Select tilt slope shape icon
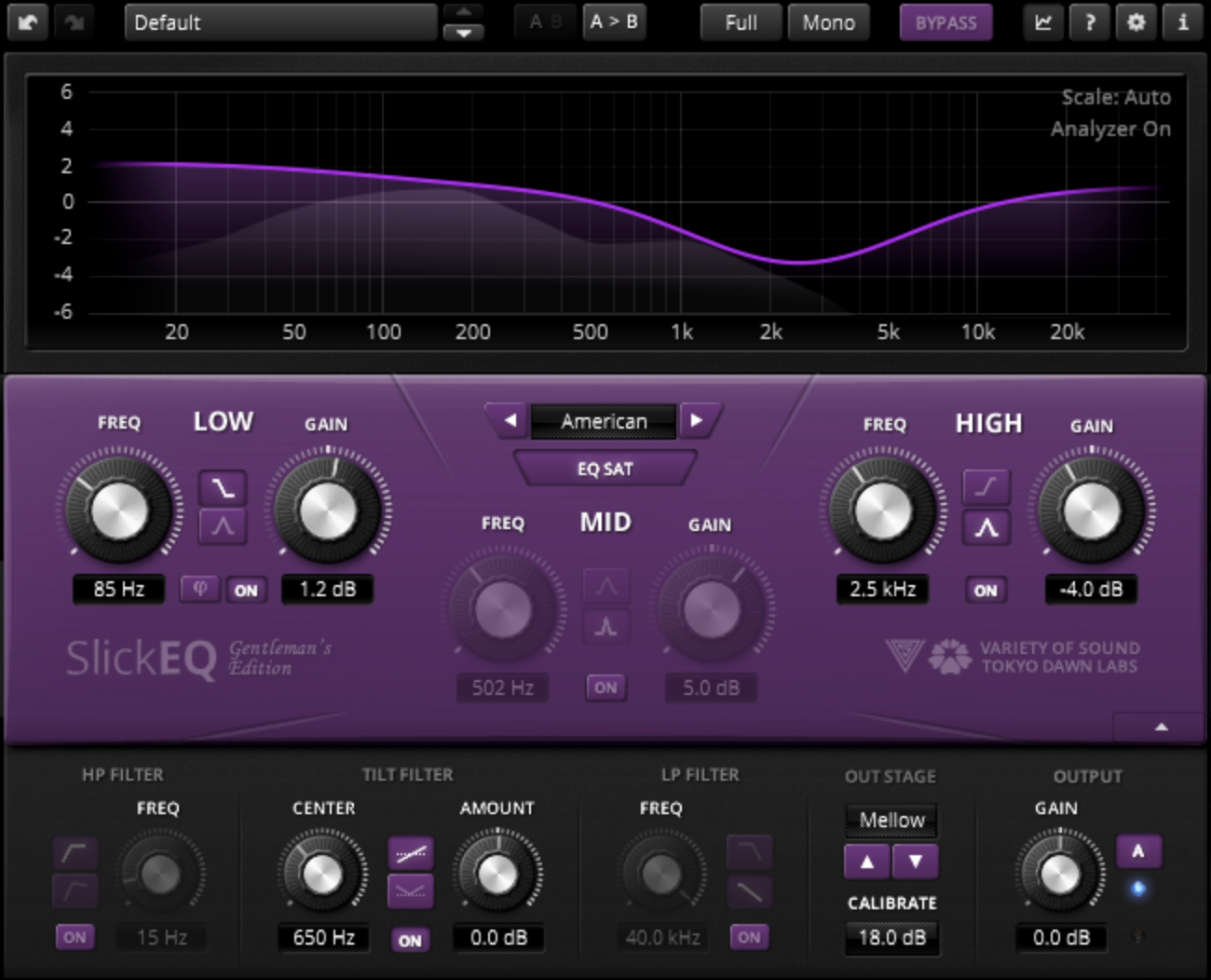1211x980 pixels. click(411, 852)
